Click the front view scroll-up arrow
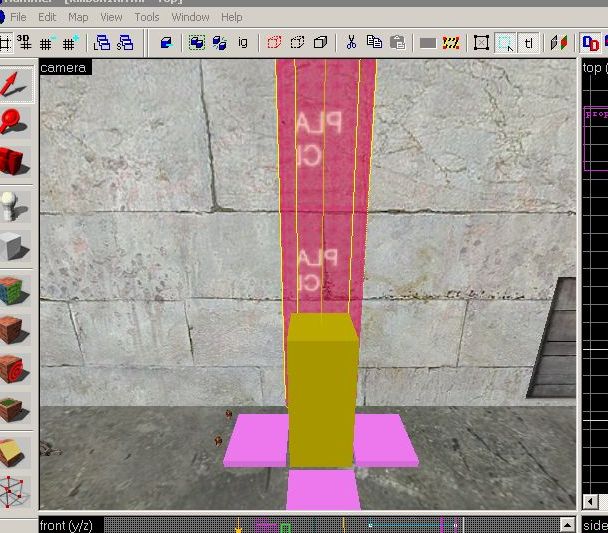Viewport: 608px width, 533px height. (567, 525)
